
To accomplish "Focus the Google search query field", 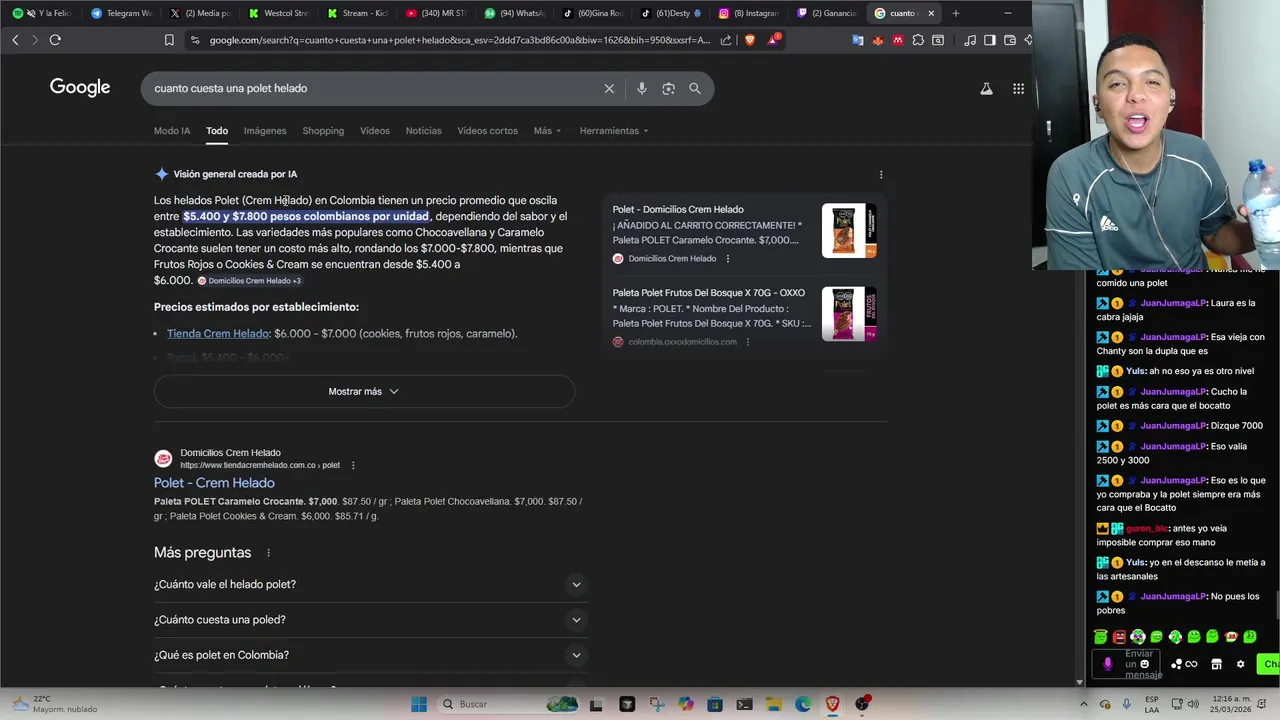I will point(370,88).
